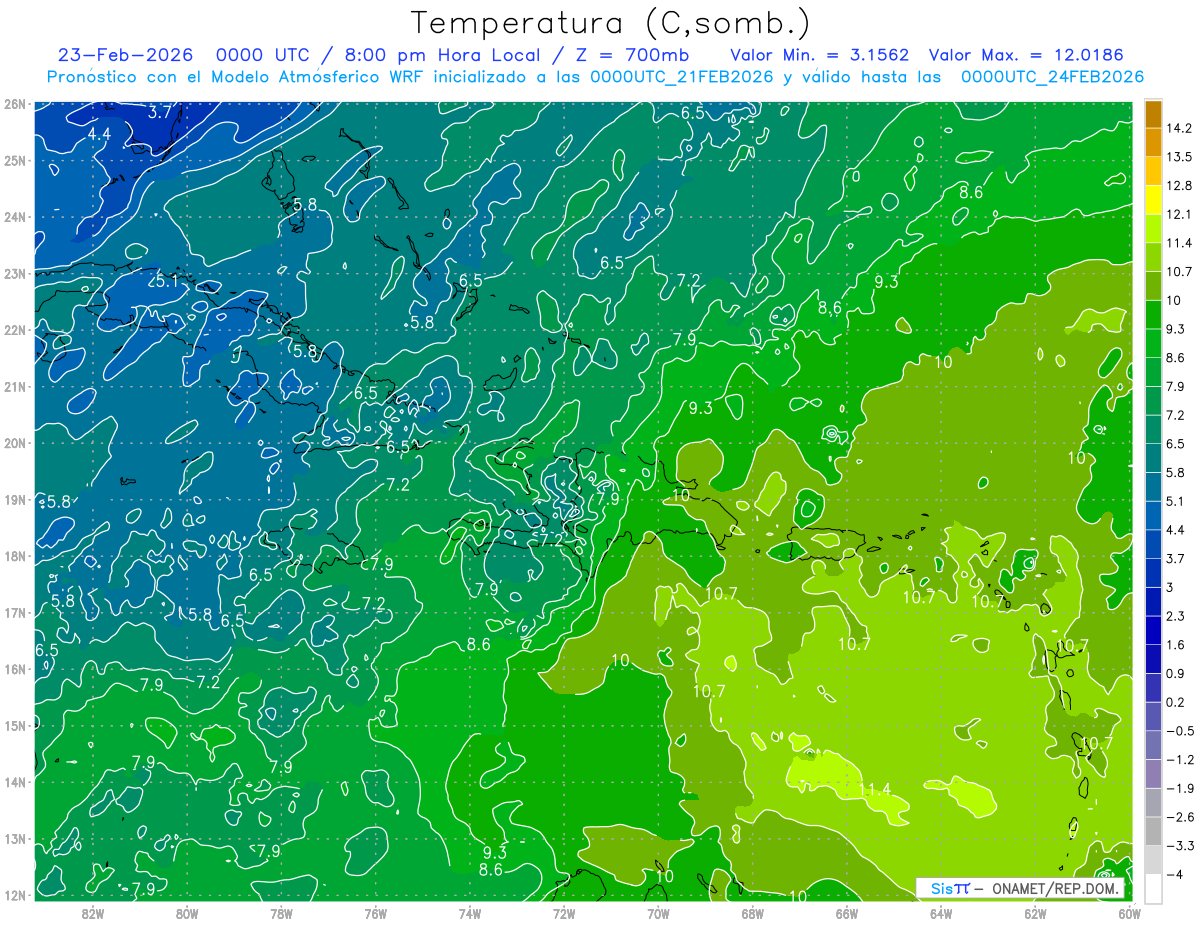The image size is (1200, 927).
Task: Select "Valor Min. = 3.1562" text
Action: 819,55
